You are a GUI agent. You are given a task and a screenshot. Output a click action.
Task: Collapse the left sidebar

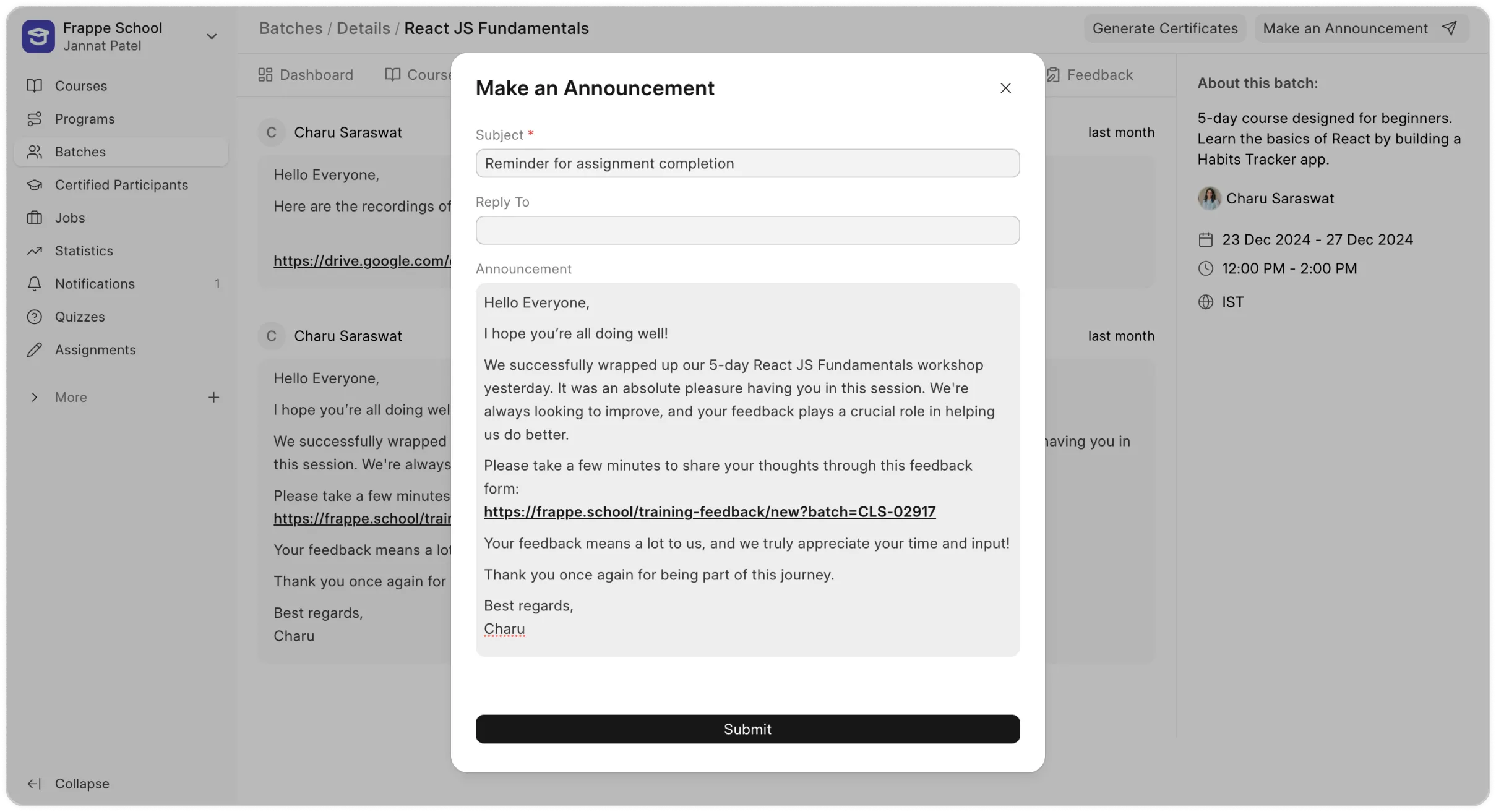[68, 784]
